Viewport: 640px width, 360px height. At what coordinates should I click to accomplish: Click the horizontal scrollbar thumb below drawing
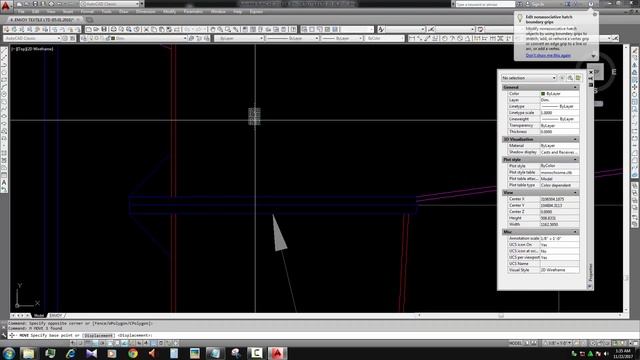click(501, 316)
